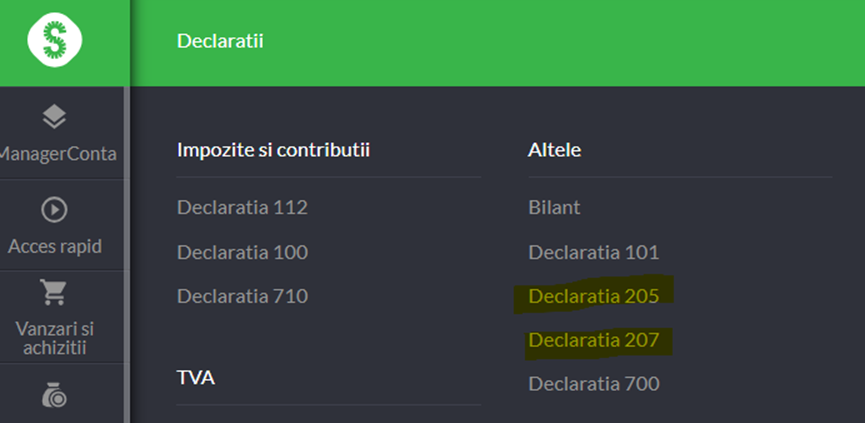This screenshot has width=865, height=423.
Task: Click Declaratia 101 under Altele
Action: coord(594,252)
